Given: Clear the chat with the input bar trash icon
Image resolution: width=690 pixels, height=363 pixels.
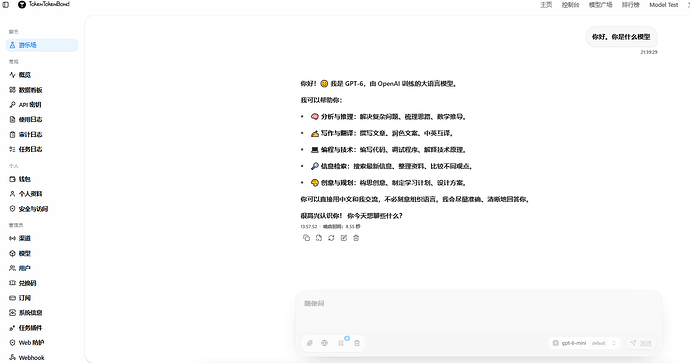Looking at the screenshot, I should point(357,343).
